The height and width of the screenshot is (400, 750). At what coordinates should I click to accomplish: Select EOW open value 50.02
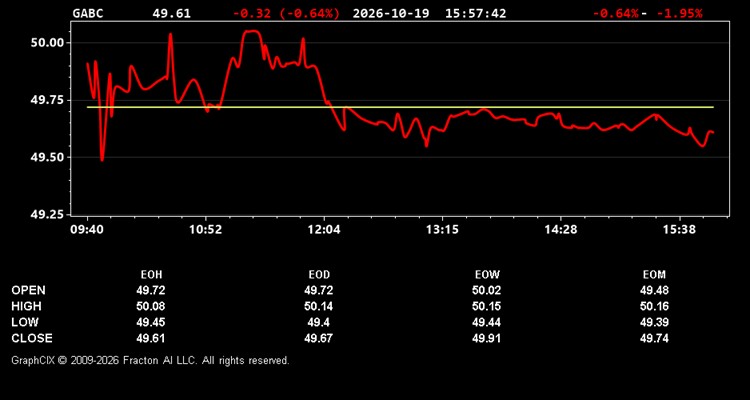[x=486, y=290]
